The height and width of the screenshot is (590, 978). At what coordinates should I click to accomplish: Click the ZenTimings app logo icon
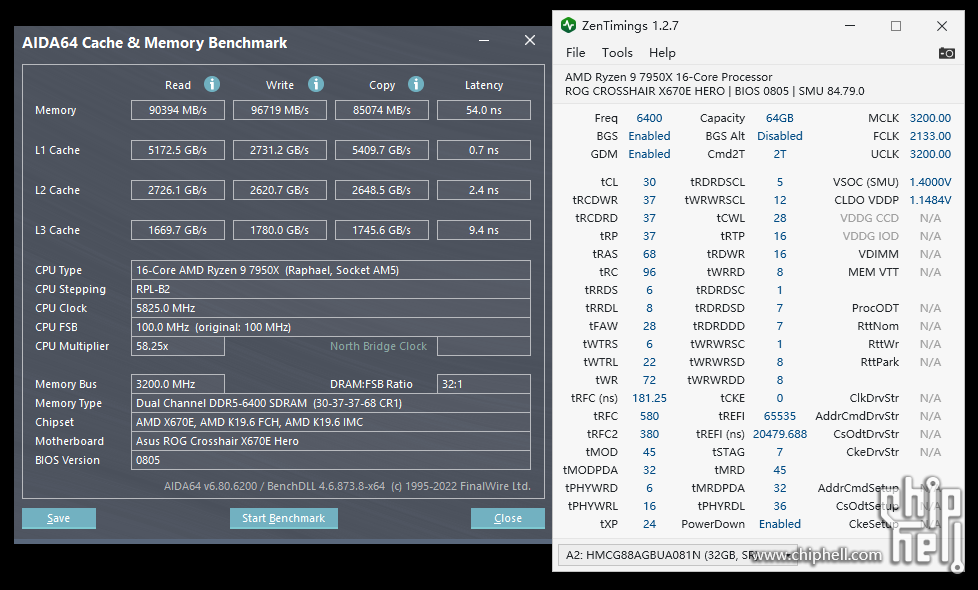point(568,26)
